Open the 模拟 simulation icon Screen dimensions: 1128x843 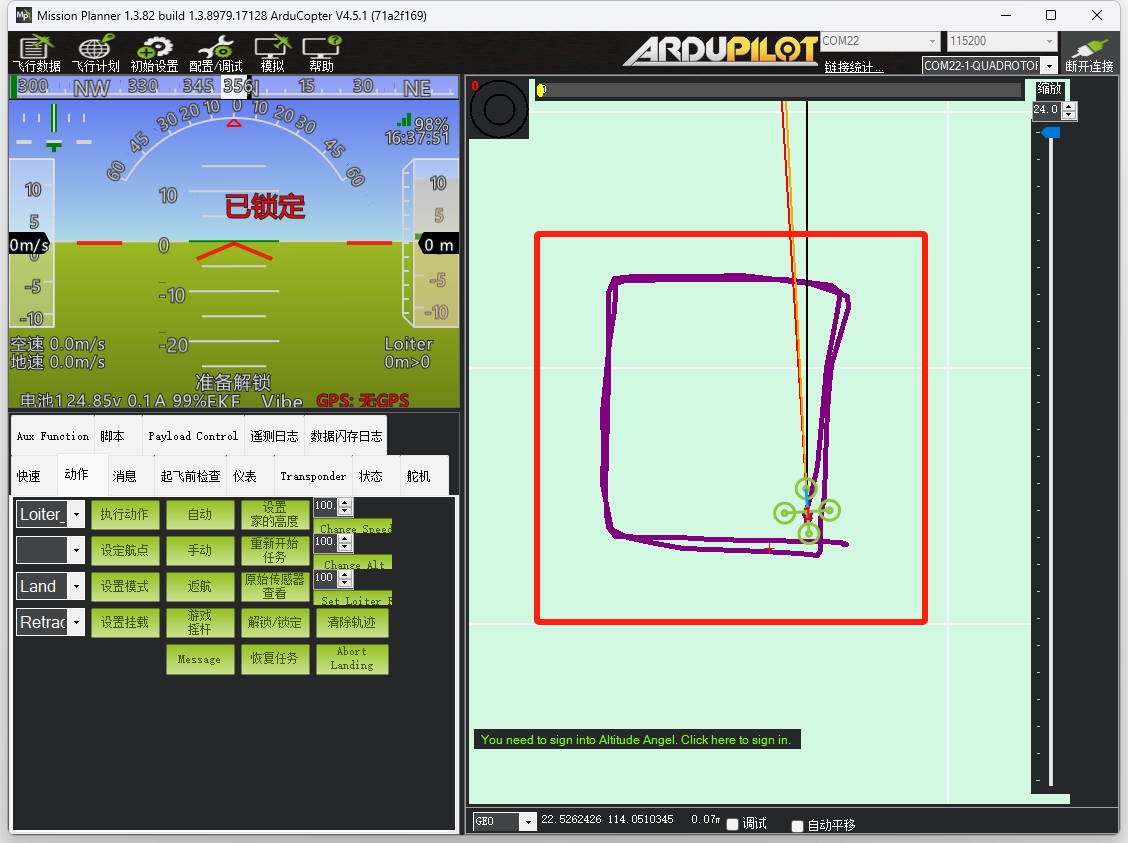pos(273,54)
